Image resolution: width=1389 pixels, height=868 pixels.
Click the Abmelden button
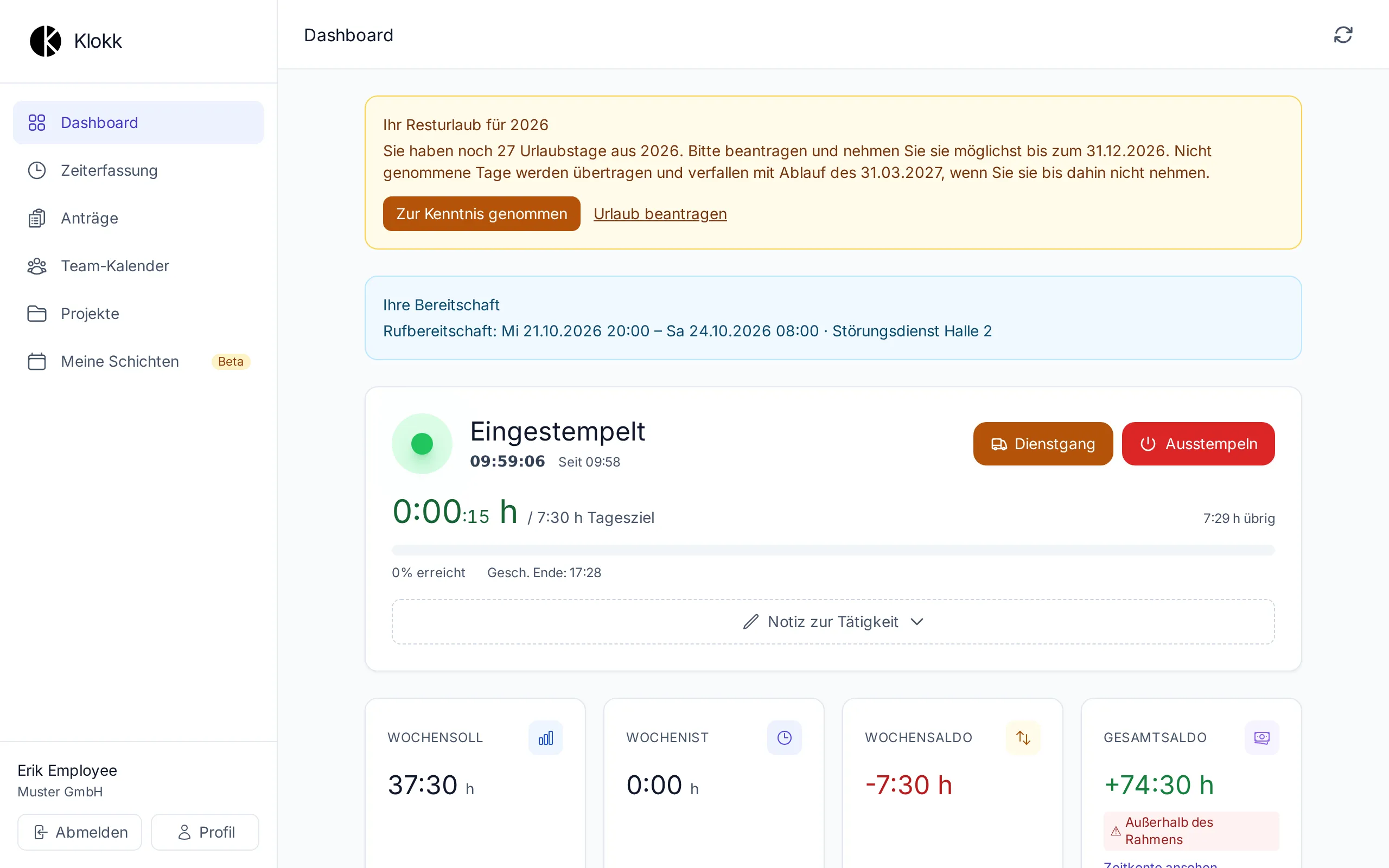coord(80,832)
